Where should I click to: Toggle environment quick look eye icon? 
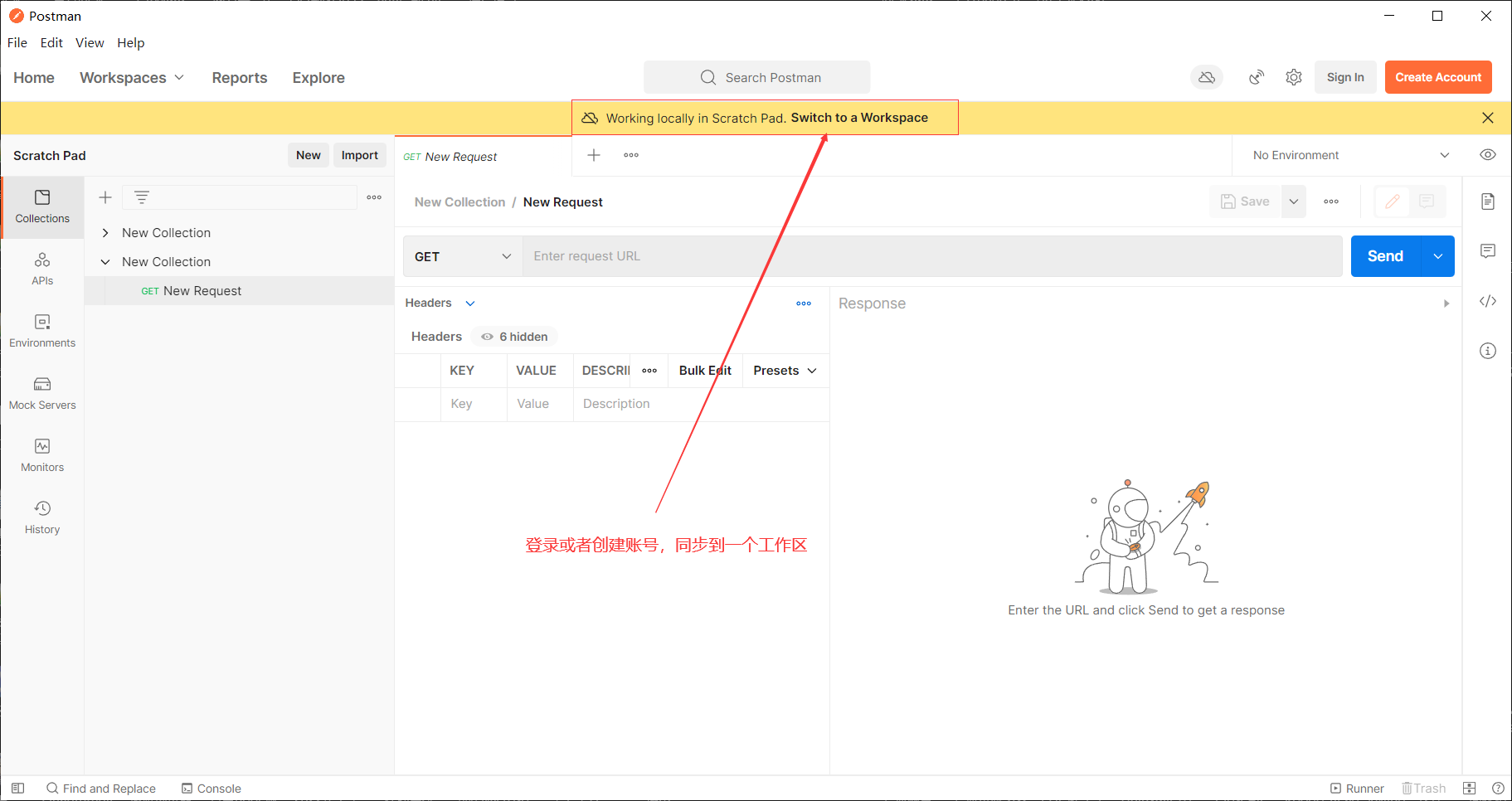(x=1488, y=155)
